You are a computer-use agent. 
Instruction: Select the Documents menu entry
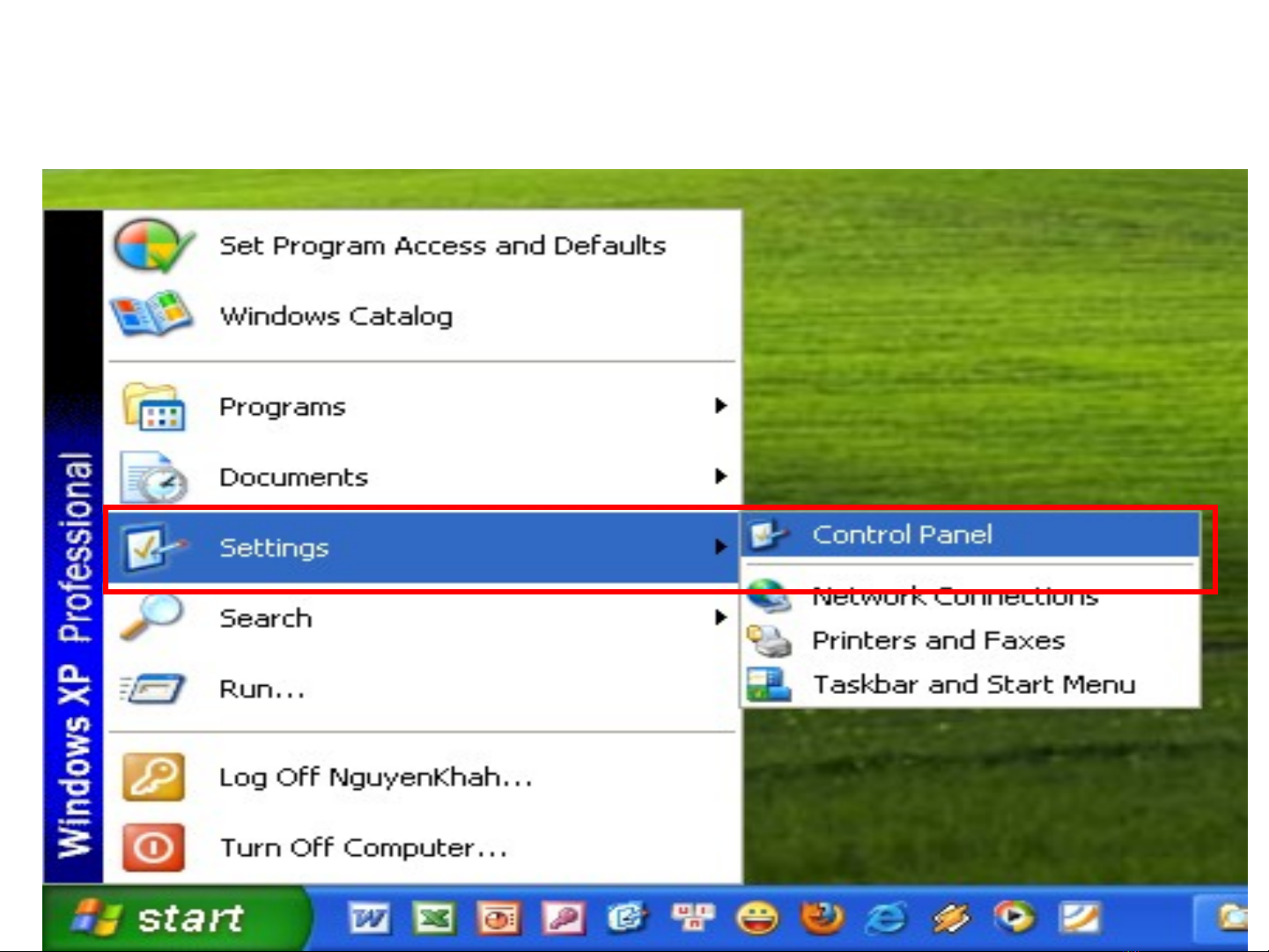pyautogui.click(x=423, y=476)
